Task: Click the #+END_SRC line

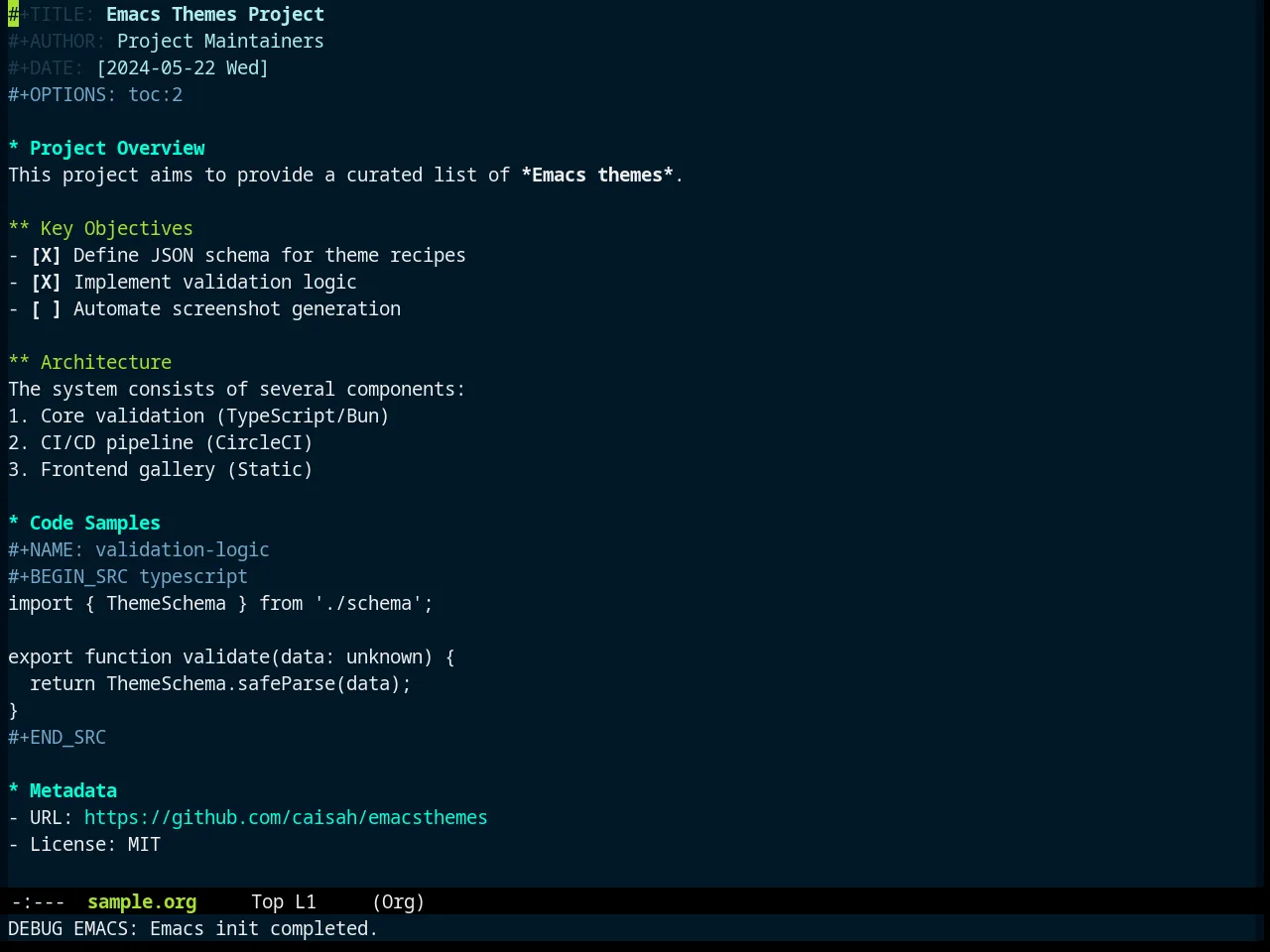Action: 57,738
